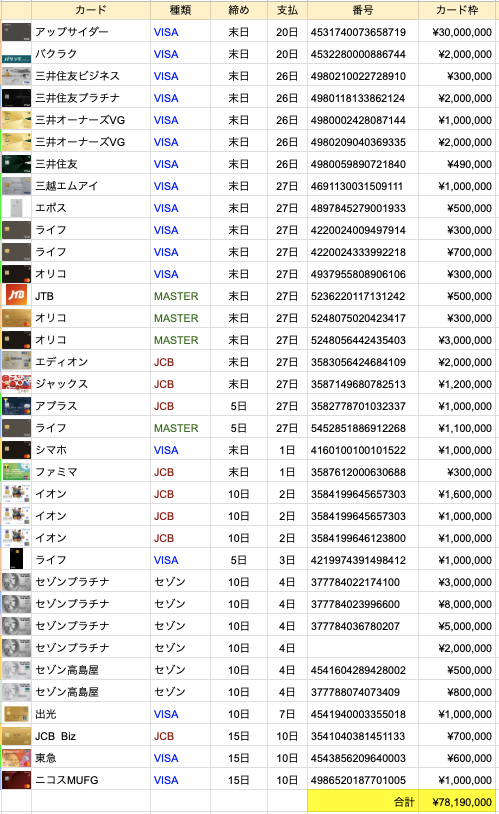Image resolution: width=499 pixels, height=814 pixels.
Task: Select the ¥30,000,000 limit cell
Action: pyautogui.click(x=457, y=32)
